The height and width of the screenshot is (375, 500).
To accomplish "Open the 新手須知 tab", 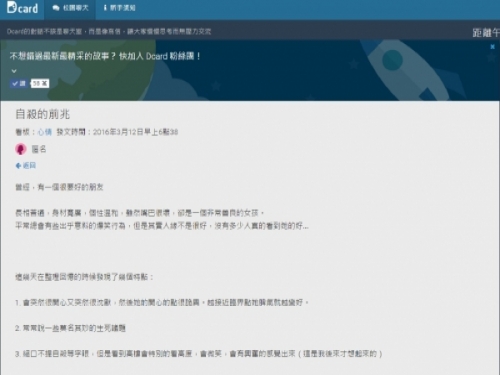I will click(x=119, y=8).
